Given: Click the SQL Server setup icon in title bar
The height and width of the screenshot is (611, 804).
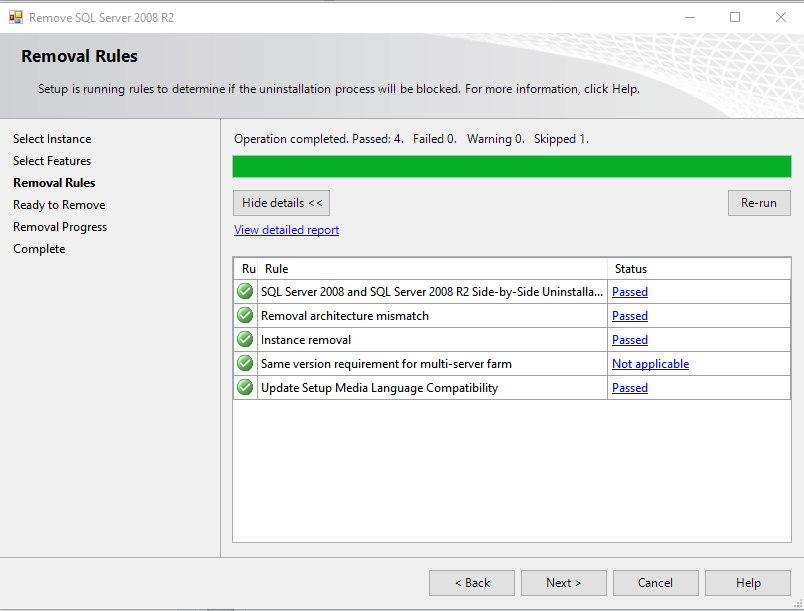Looking at the screenshot, I should tap(16, 17).
